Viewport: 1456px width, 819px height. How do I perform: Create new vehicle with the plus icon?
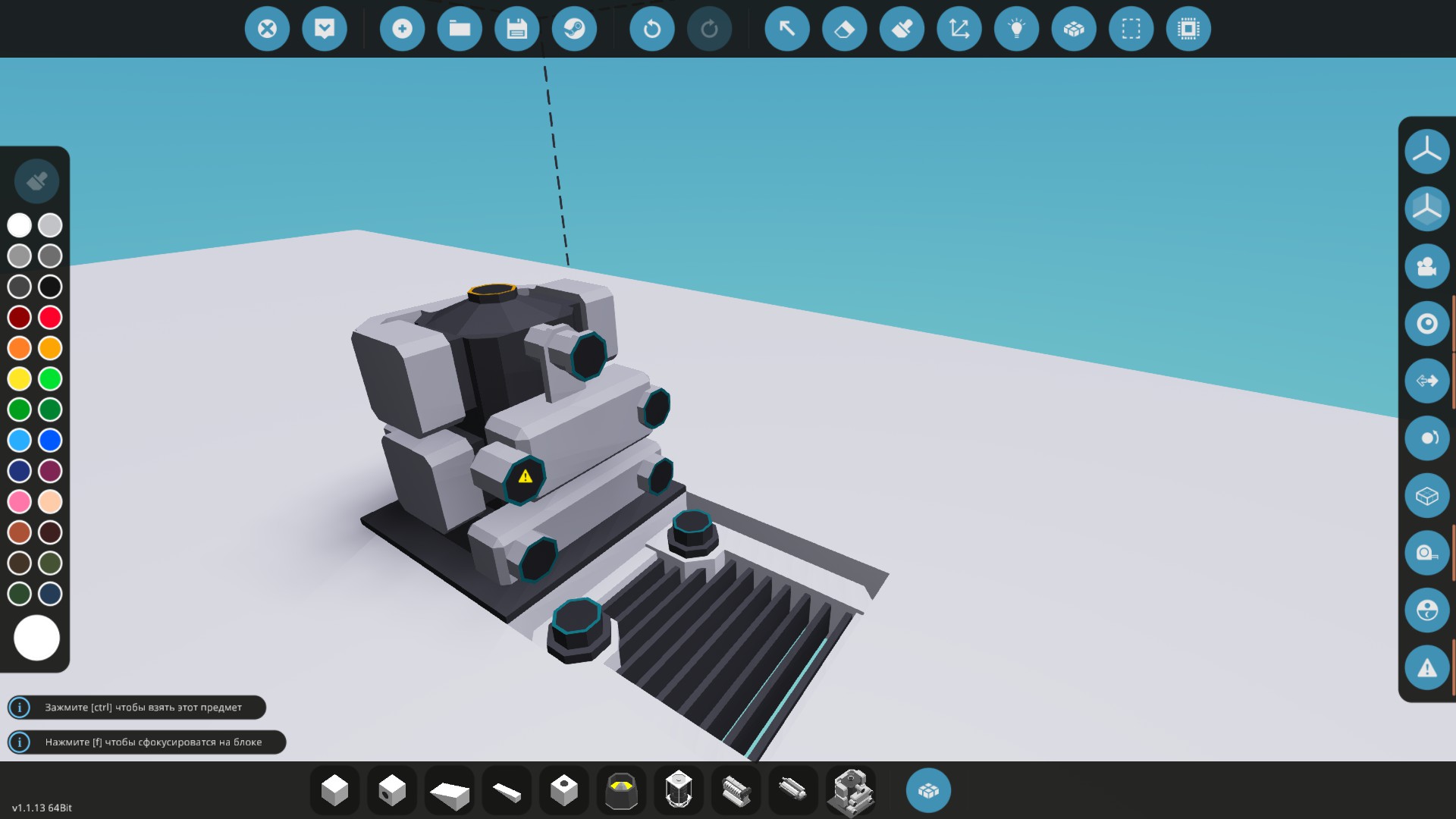[402, 29]
